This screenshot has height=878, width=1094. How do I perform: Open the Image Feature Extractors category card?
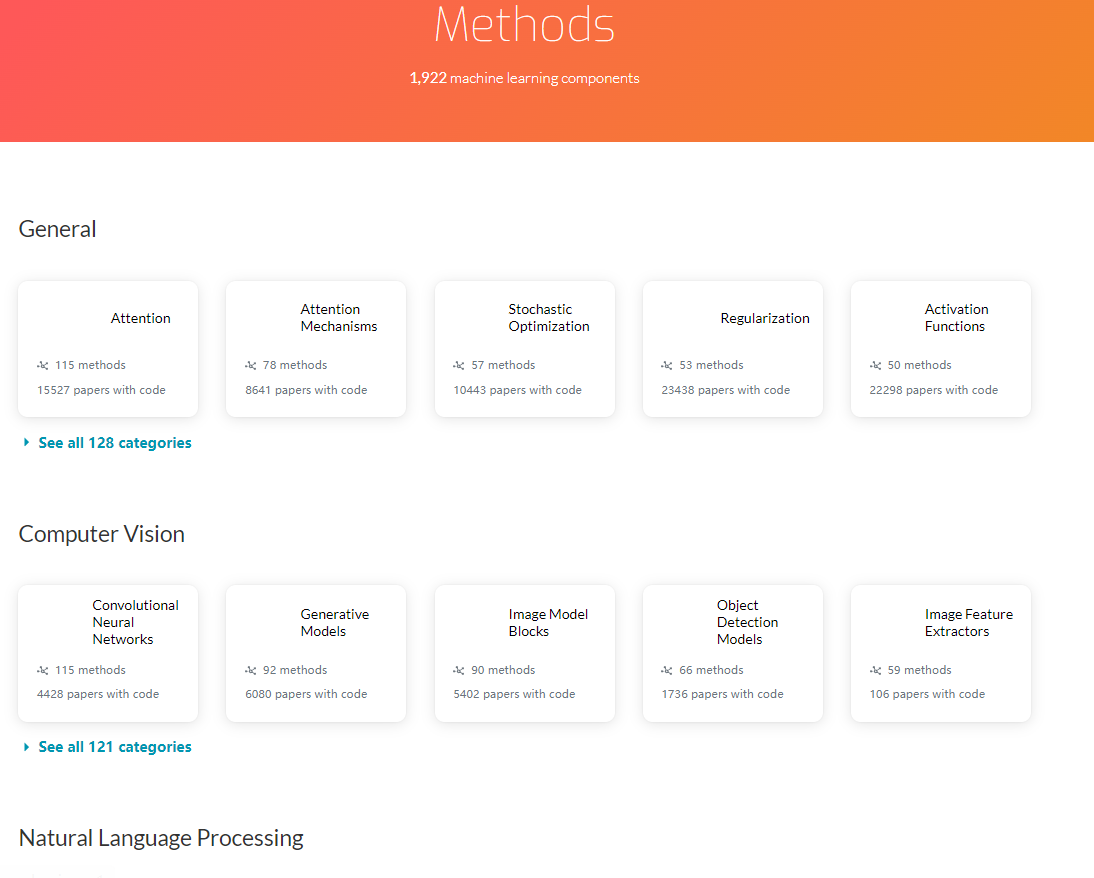point(940,653)
